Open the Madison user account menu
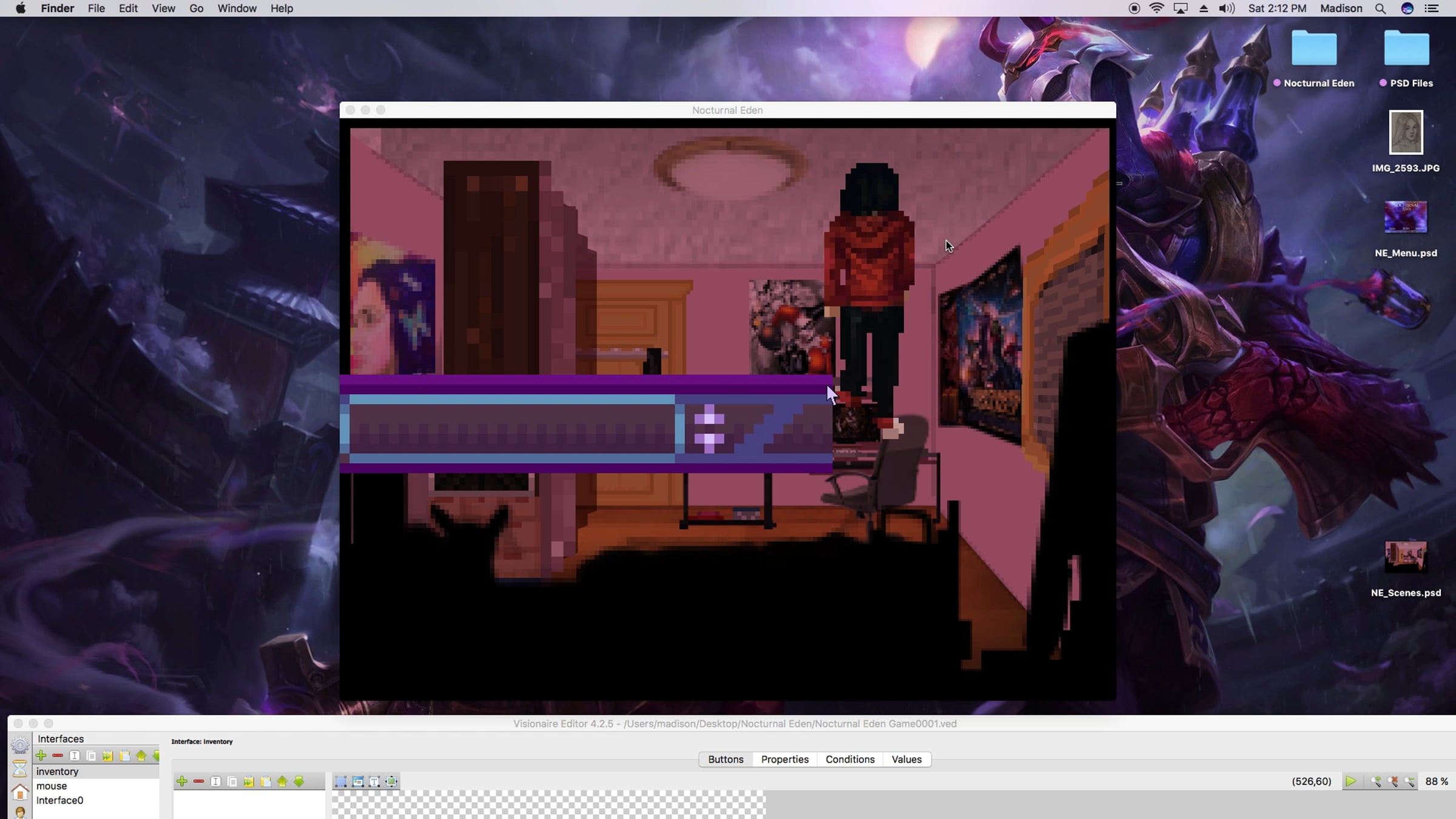The height and width of the screenshot is (819, 1456). tap(1341, 8)
